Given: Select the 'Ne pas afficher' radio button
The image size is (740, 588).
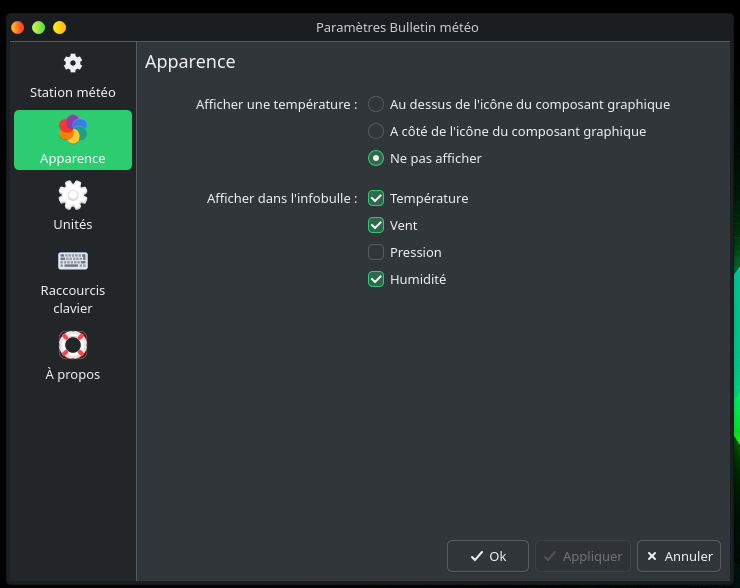Looking at the screenshot, I should click(376, 158).
